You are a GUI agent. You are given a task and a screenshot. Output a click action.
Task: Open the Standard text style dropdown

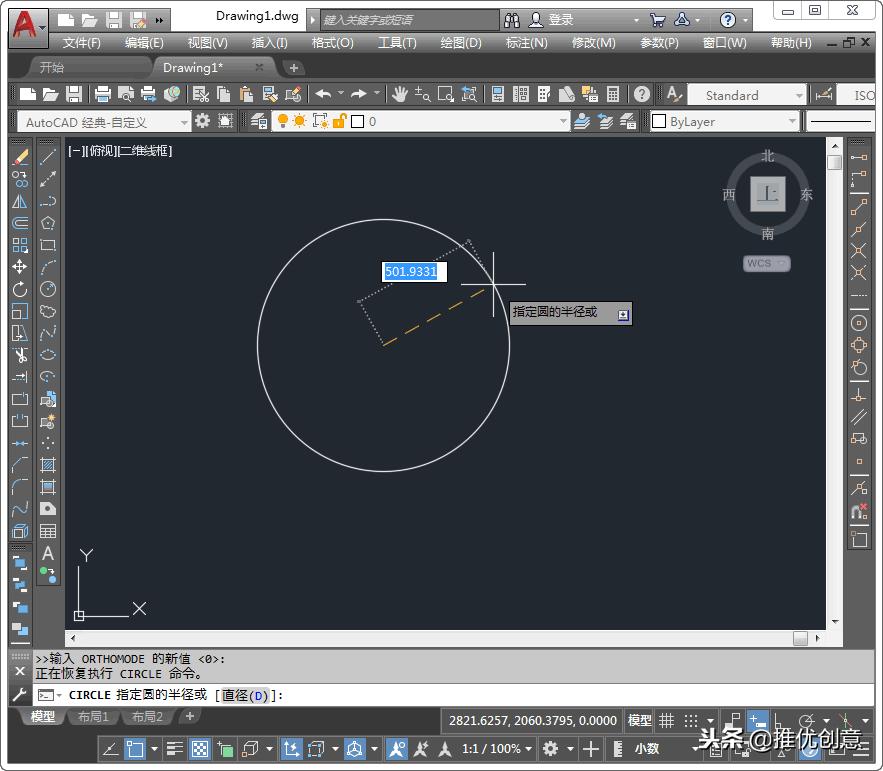pos(800,95)
